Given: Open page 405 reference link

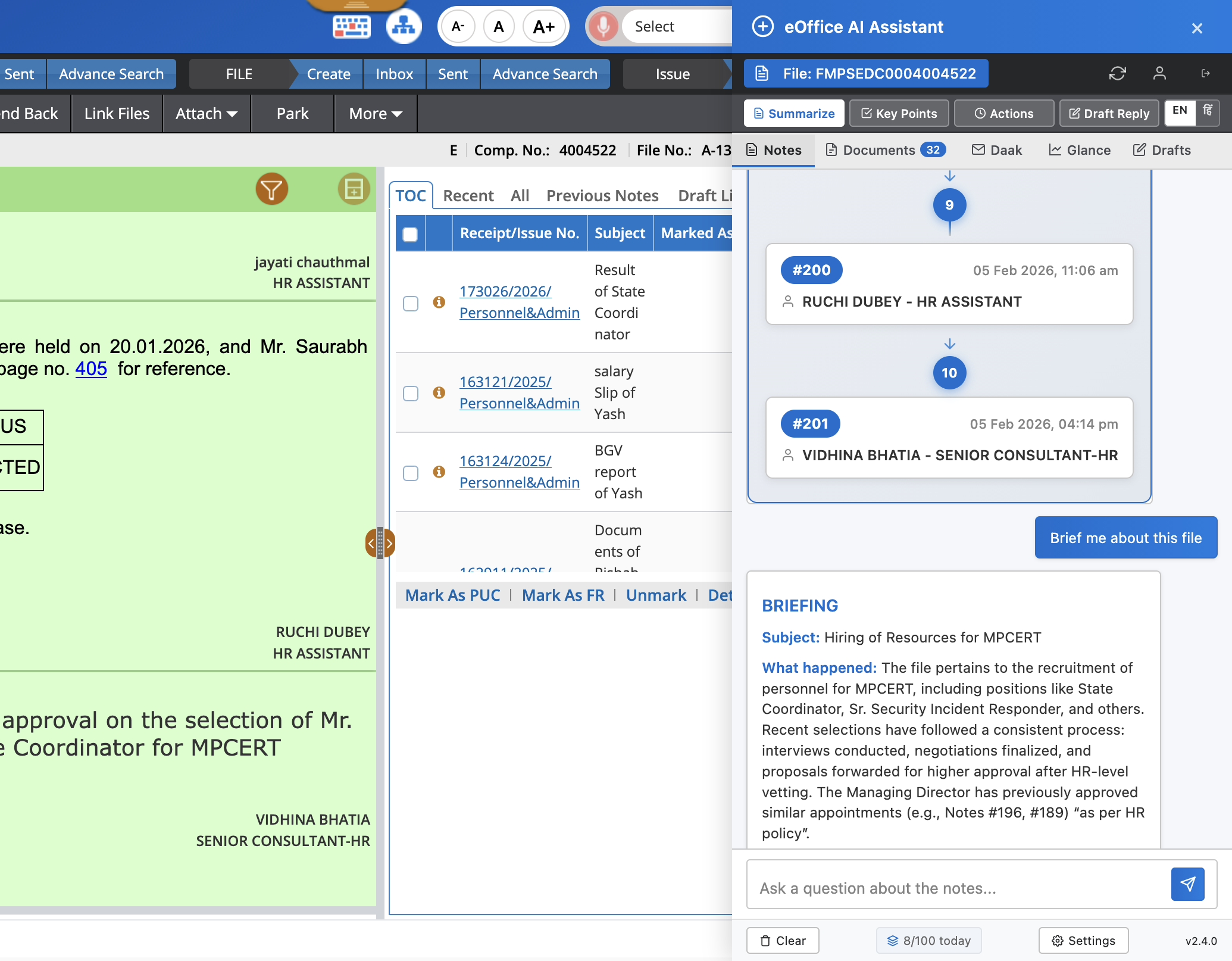Looking at the screenshot, I should point(90,369).
